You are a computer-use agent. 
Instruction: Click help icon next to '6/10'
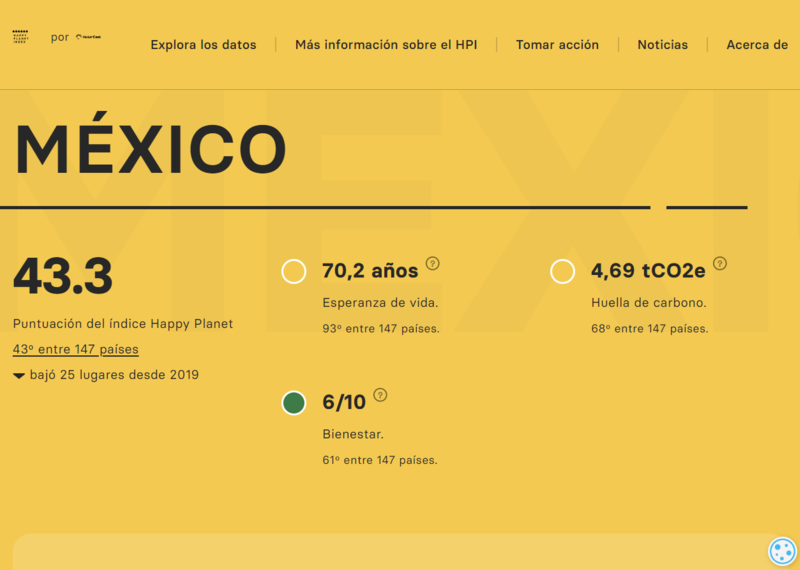coord(380,395)
